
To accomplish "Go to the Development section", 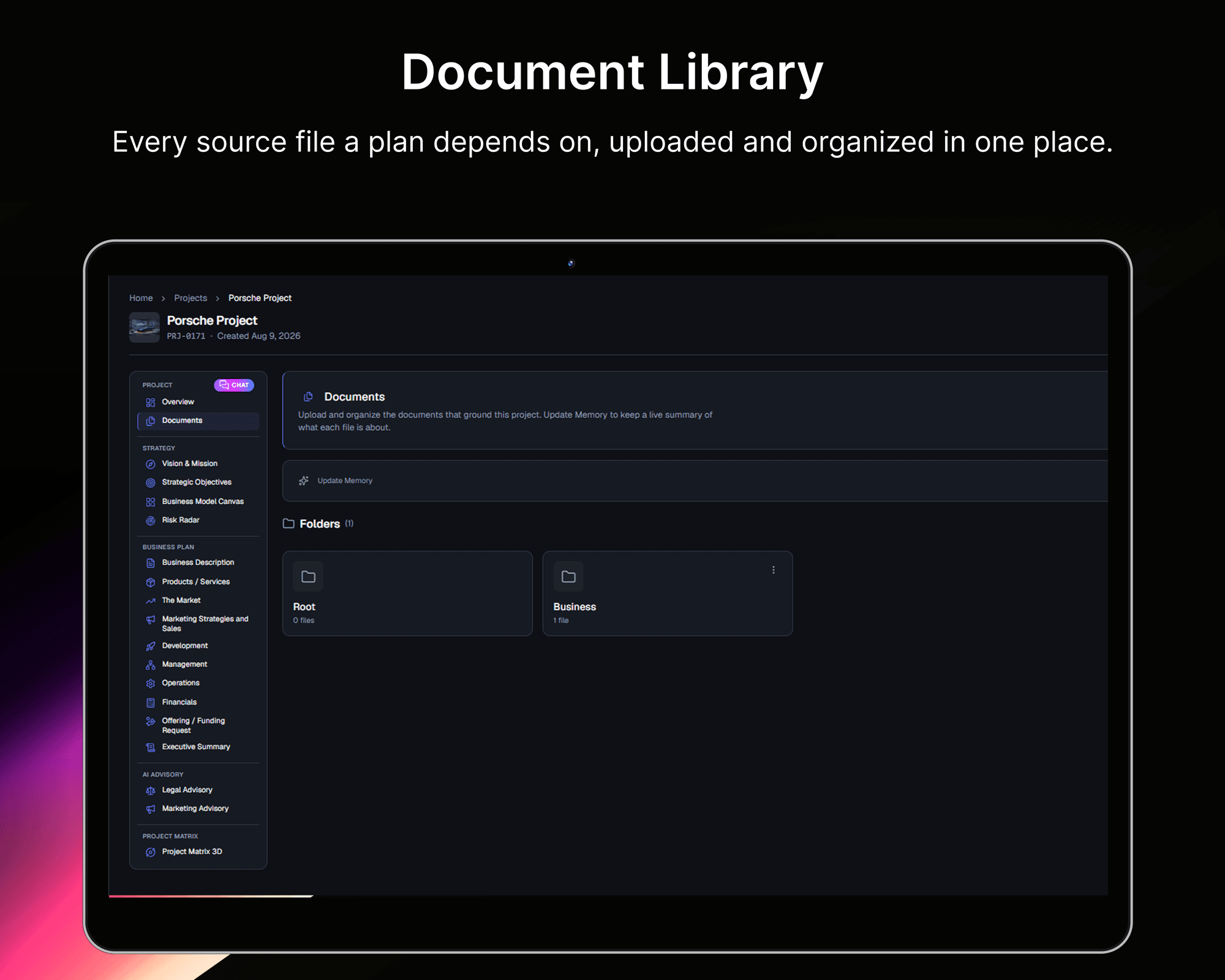I will [198, 646].
